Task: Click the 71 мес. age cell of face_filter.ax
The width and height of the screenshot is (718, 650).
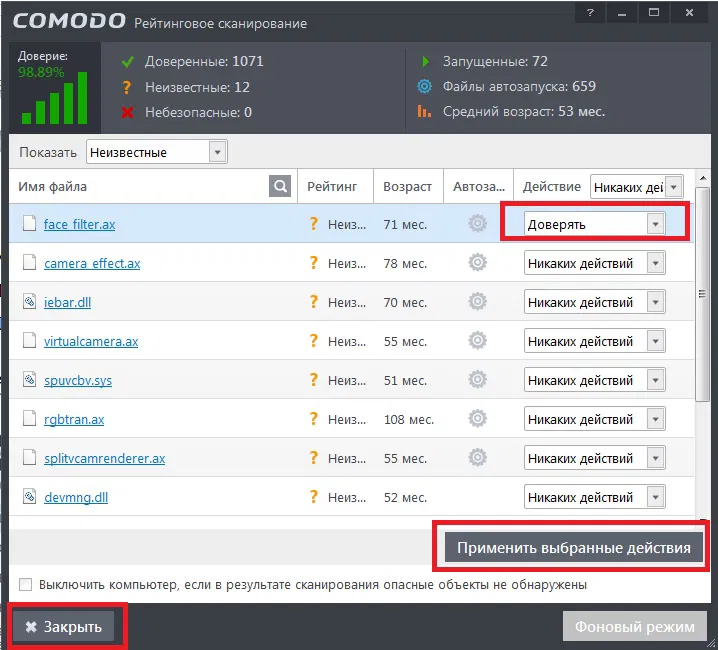Action: (405, 224)
